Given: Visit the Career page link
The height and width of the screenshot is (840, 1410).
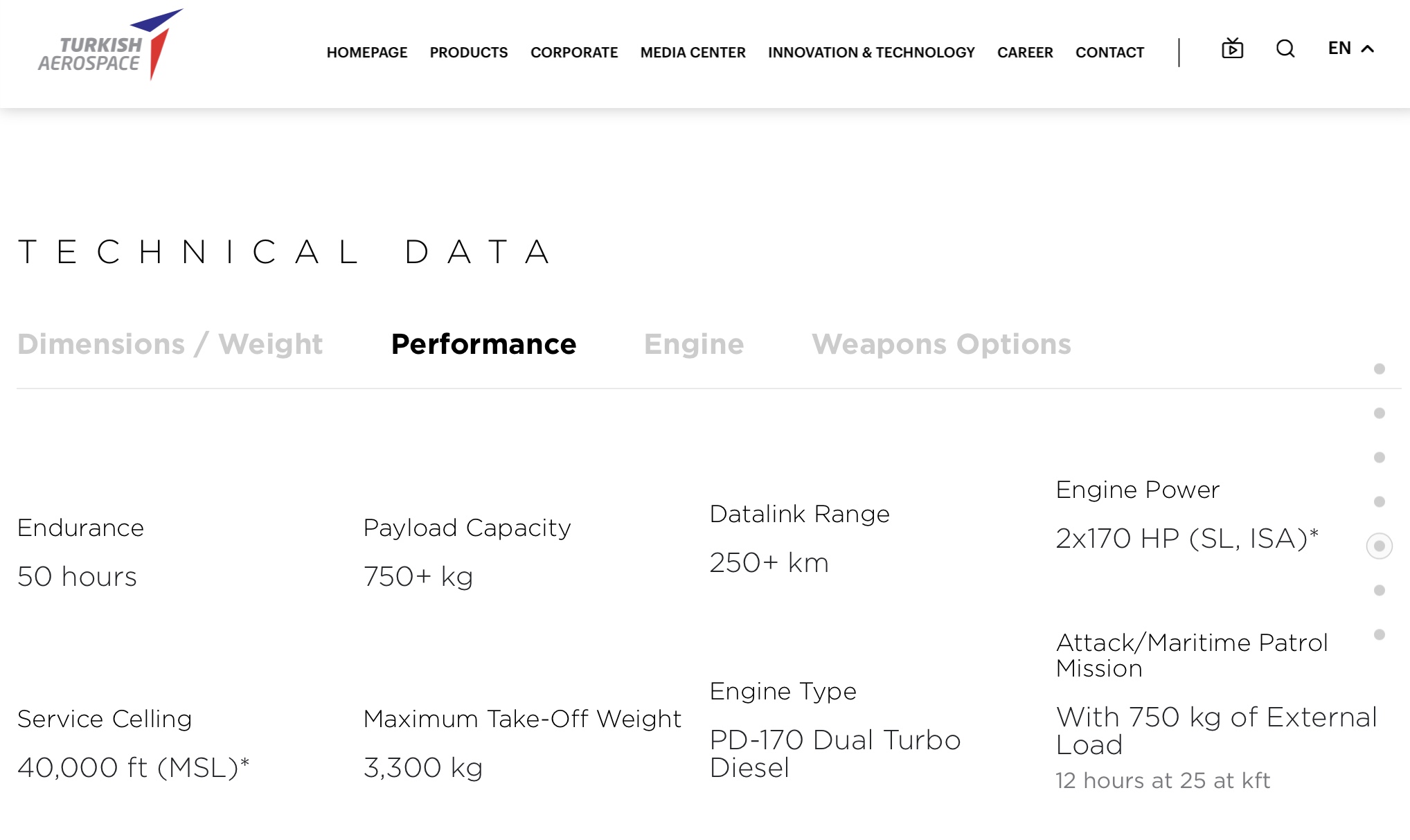Looking at the screenshot, I should tap(1025, 53).
